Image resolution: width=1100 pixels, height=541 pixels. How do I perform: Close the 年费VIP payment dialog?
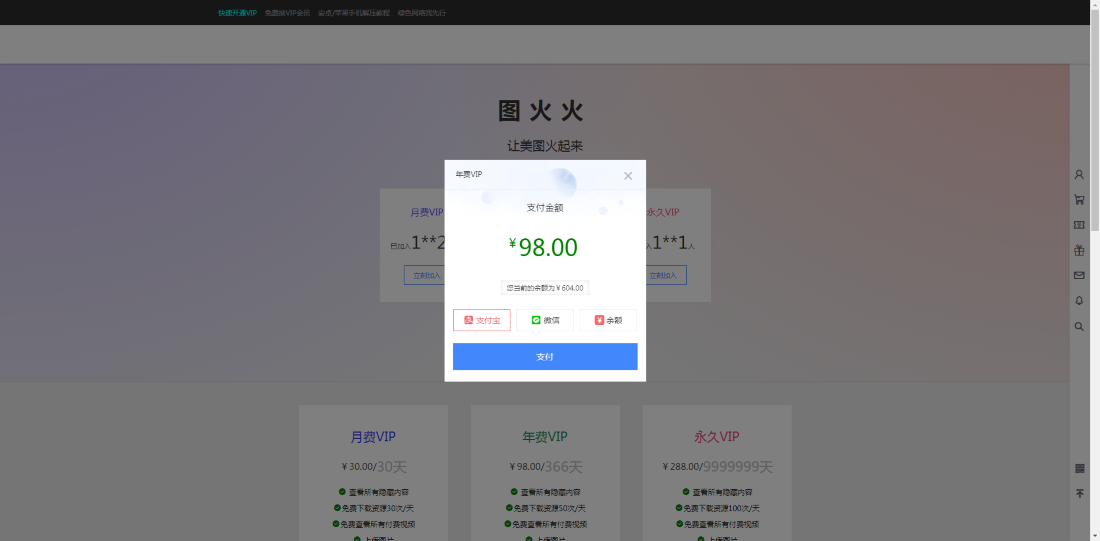pyautogui.click(x=628, y=176)
